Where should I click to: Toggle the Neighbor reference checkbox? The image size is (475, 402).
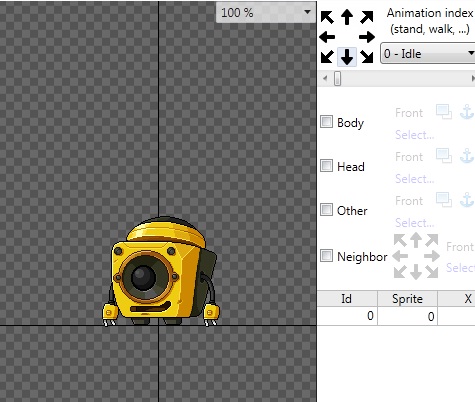click(x=326, y=256)
